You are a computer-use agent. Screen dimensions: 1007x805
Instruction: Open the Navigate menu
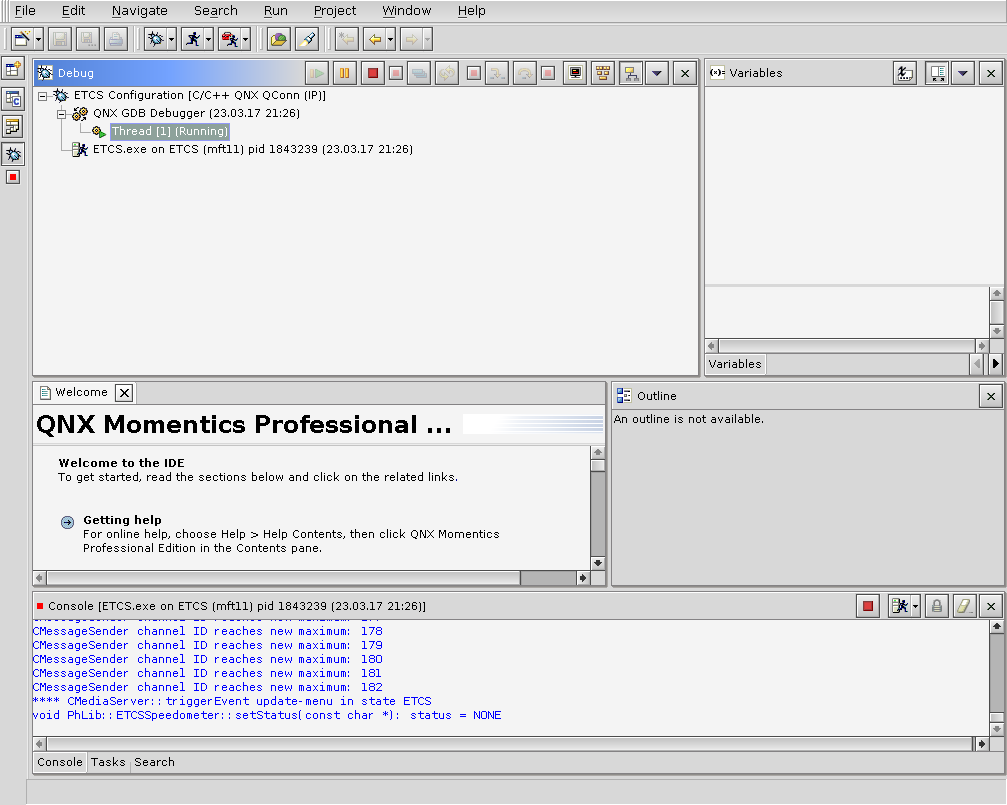[139, 11]
